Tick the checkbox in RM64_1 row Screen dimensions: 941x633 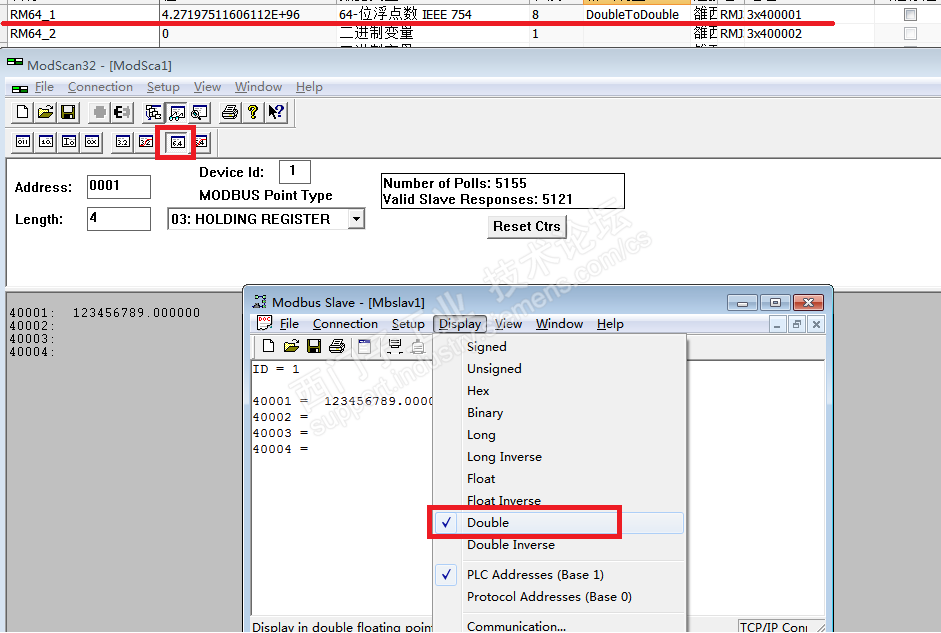[910, 14]
